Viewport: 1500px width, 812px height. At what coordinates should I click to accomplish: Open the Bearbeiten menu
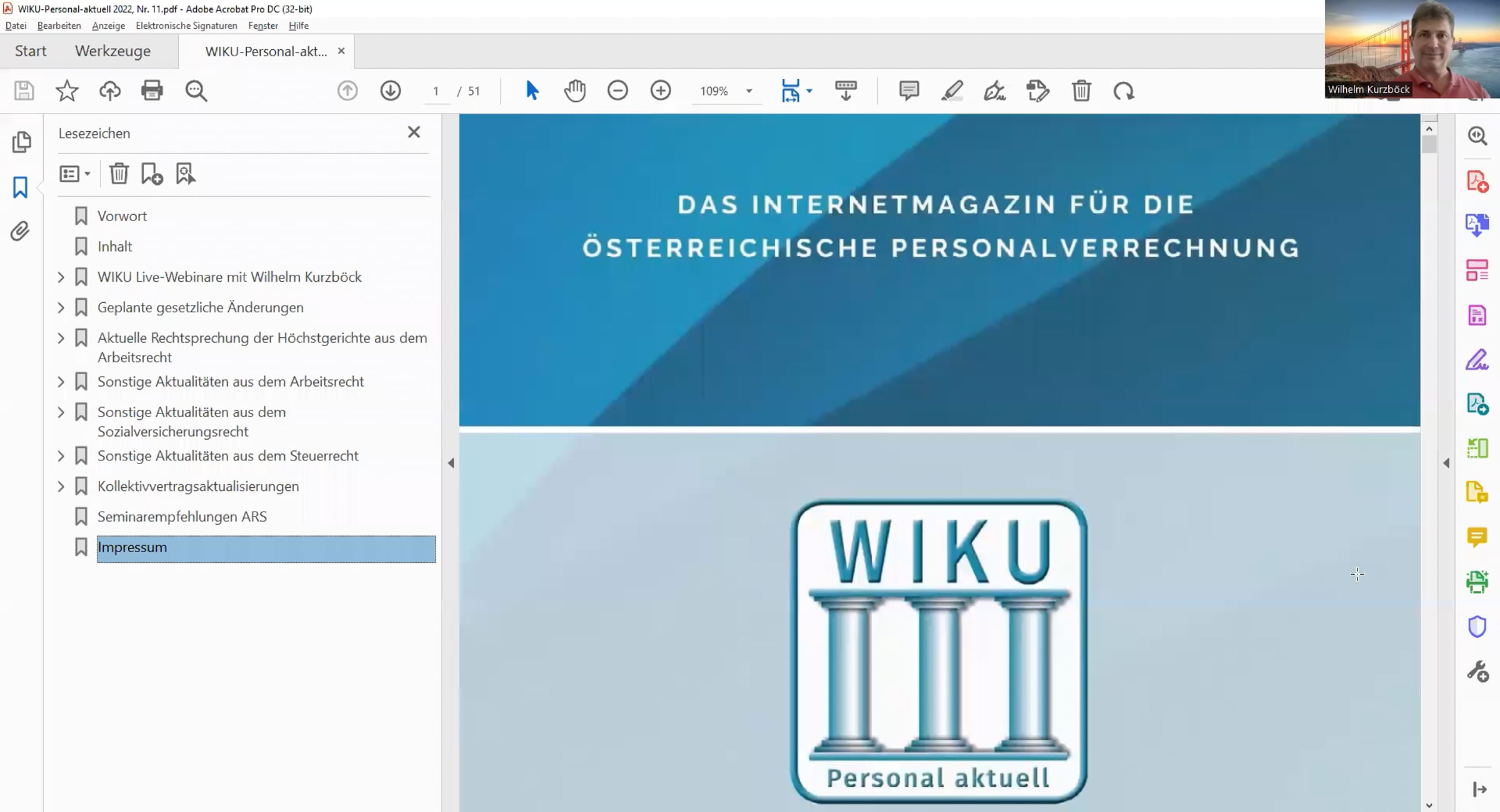coord(59,26)
